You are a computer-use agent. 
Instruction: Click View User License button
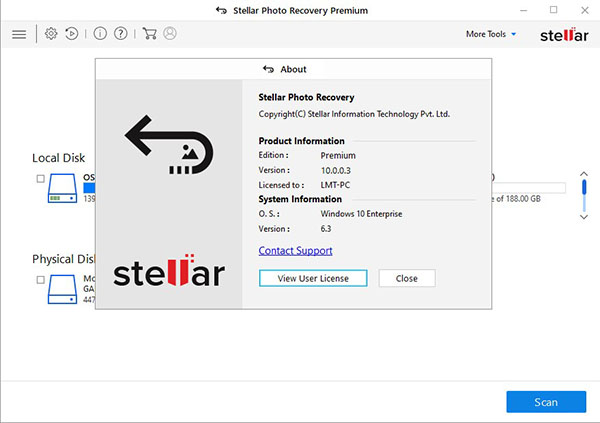coord(313,278)
